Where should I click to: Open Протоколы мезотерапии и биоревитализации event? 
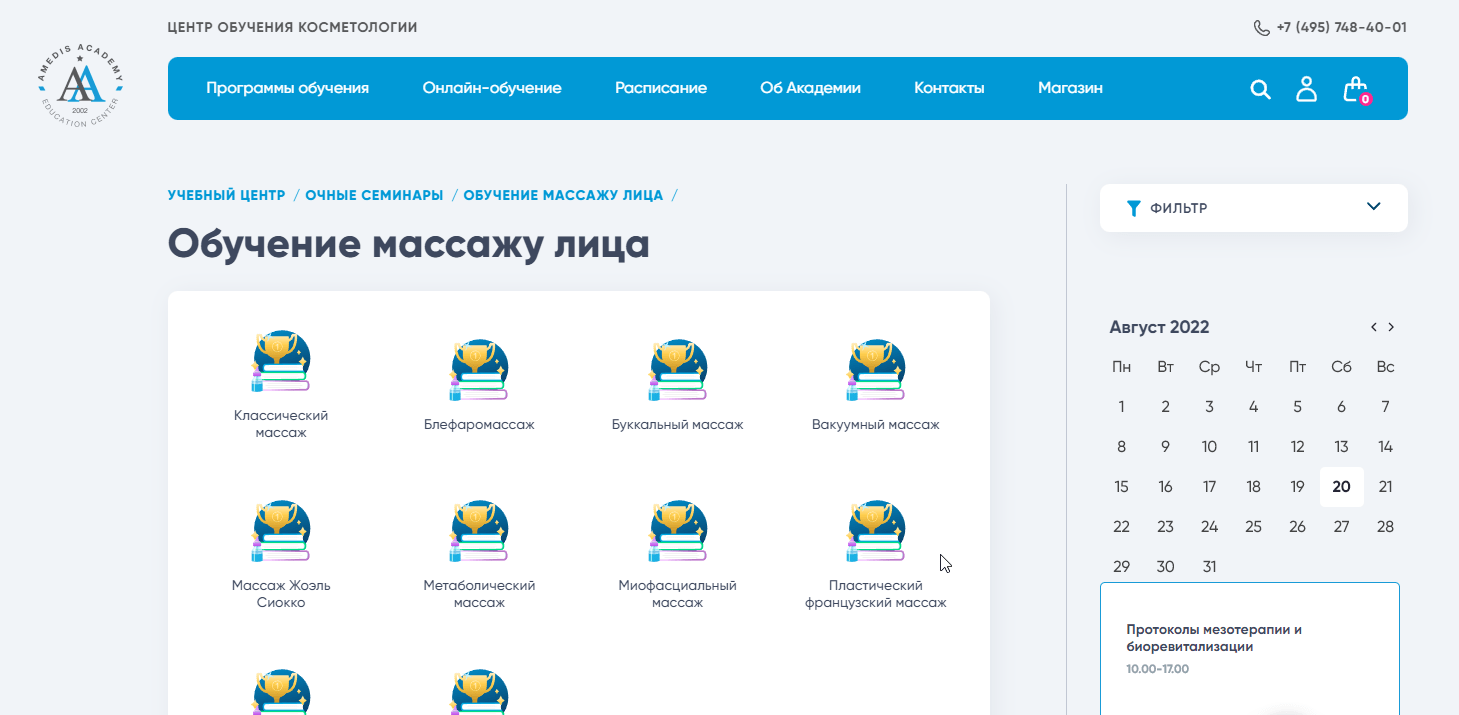1214,638
